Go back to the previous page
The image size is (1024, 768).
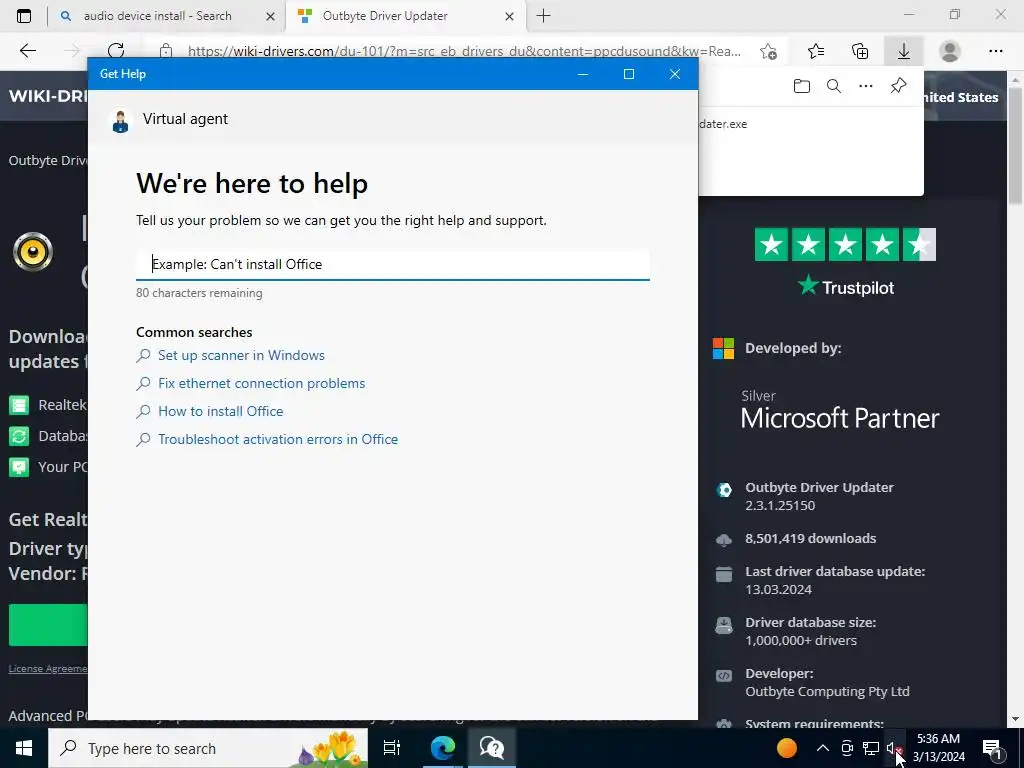(x=27, y=51)
